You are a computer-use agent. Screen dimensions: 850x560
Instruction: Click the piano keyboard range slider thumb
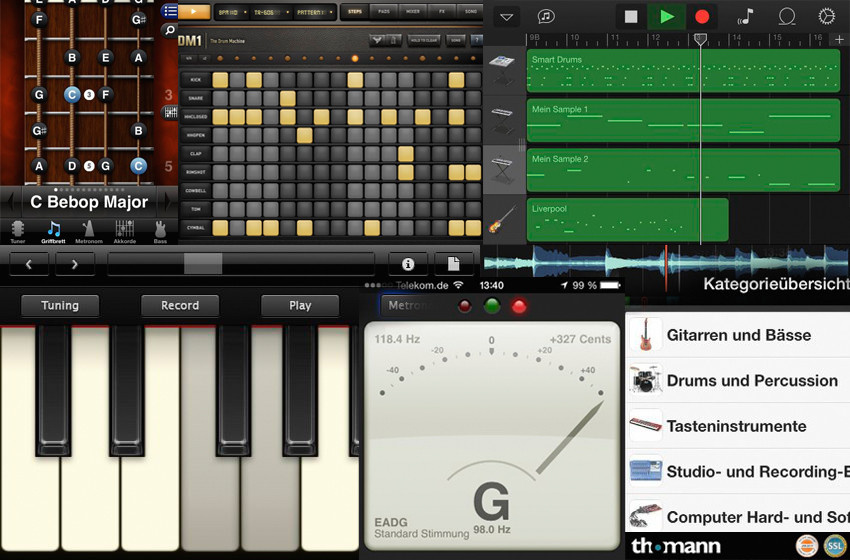click(x=203, y=264)
